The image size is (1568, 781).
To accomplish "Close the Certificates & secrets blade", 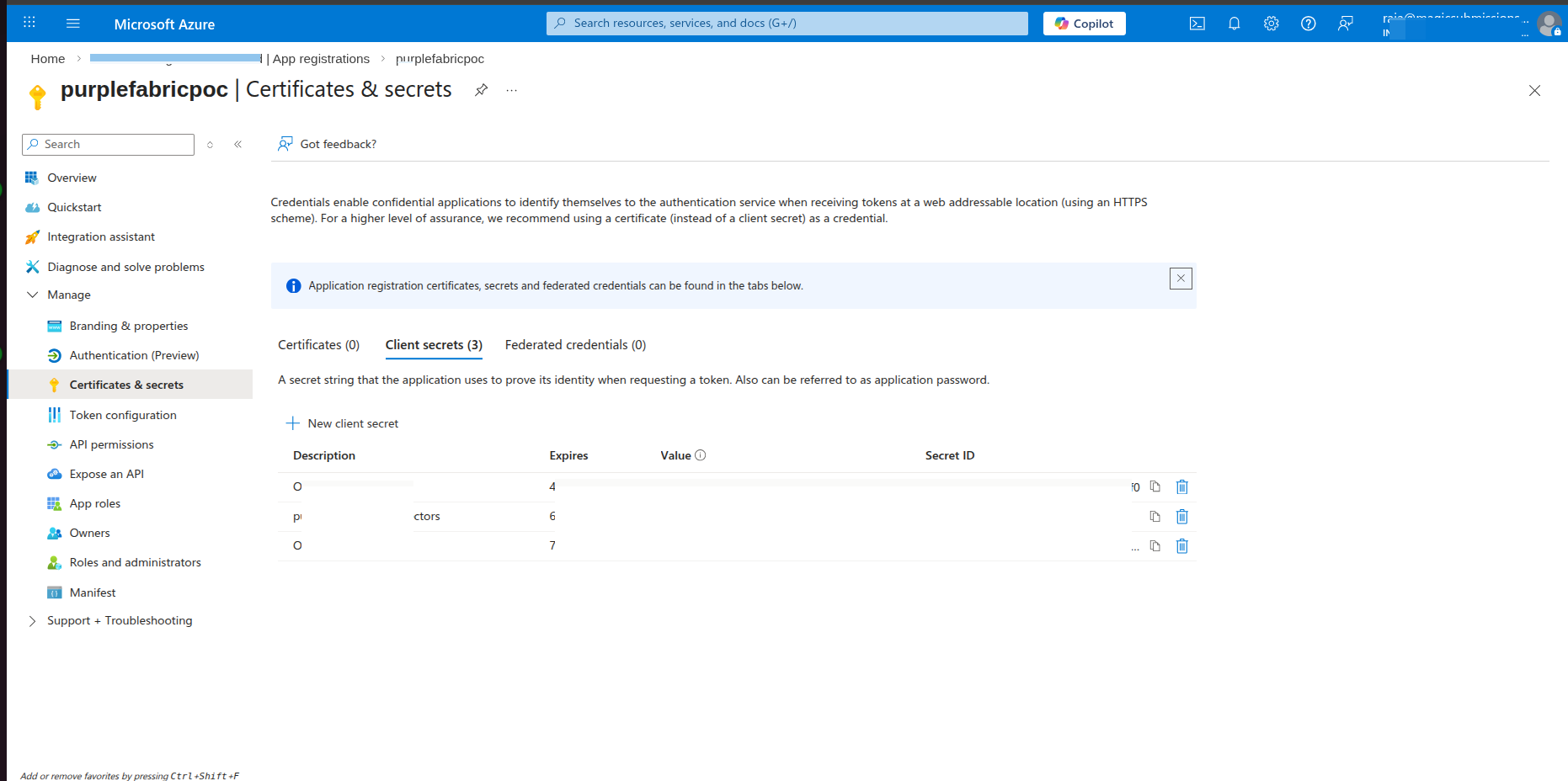I will tap(1534, 91).
